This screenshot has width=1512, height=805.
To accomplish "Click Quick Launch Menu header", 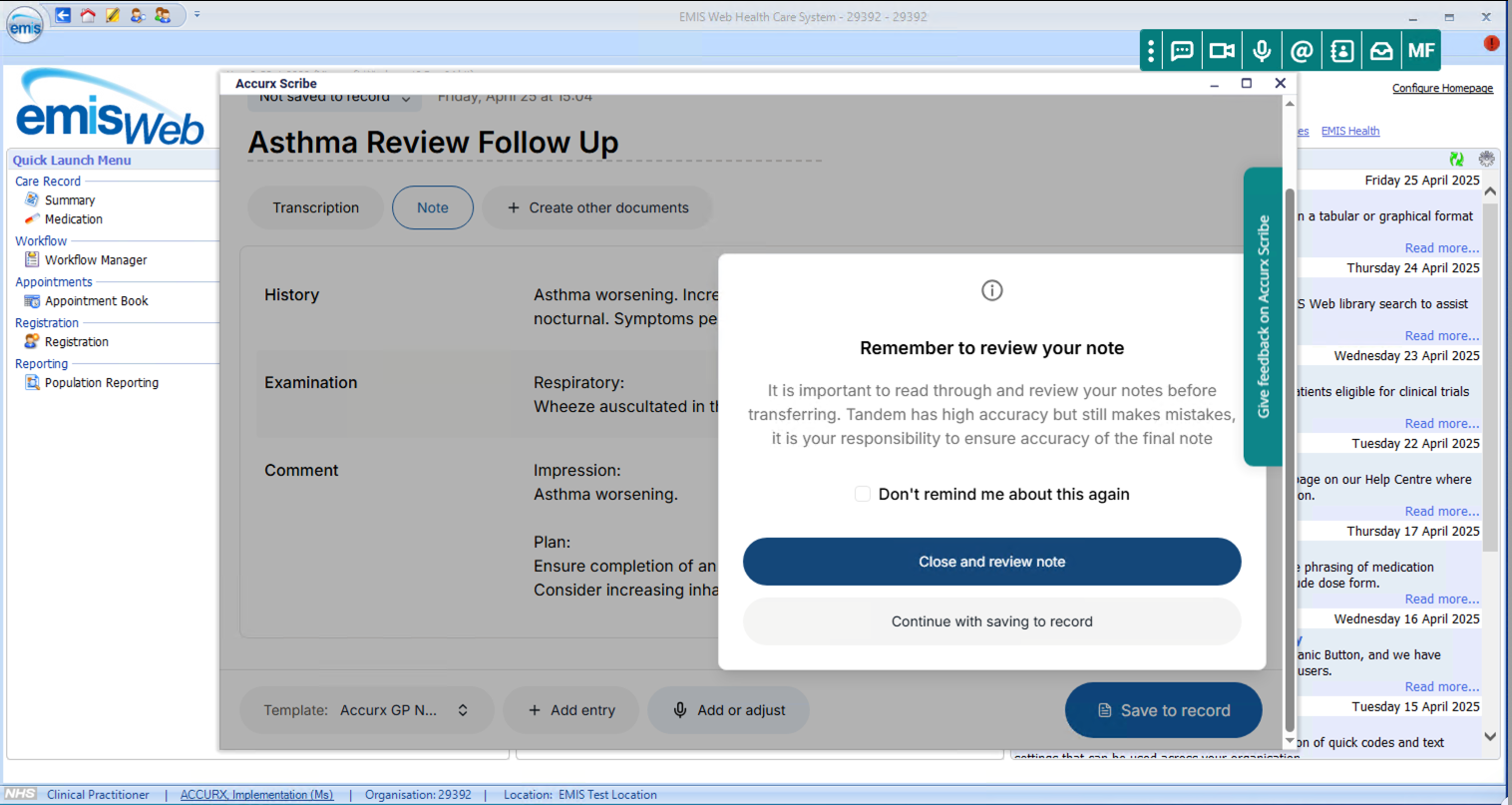I will [x=72, y=160].
